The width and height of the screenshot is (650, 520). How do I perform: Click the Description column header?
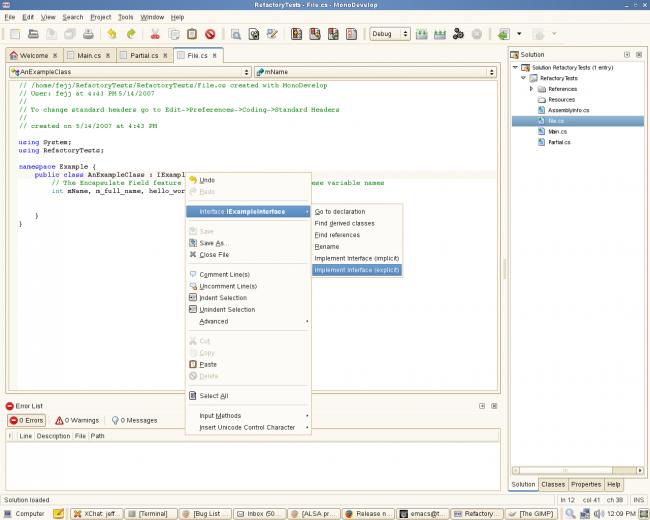click(x=53, y=436)
